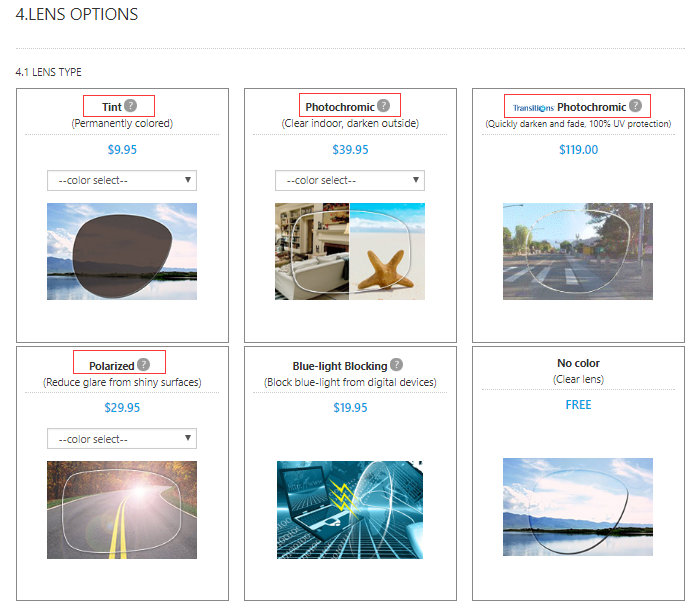
Task: Open help icon next to Tint
Action: [x=130, y=106]
